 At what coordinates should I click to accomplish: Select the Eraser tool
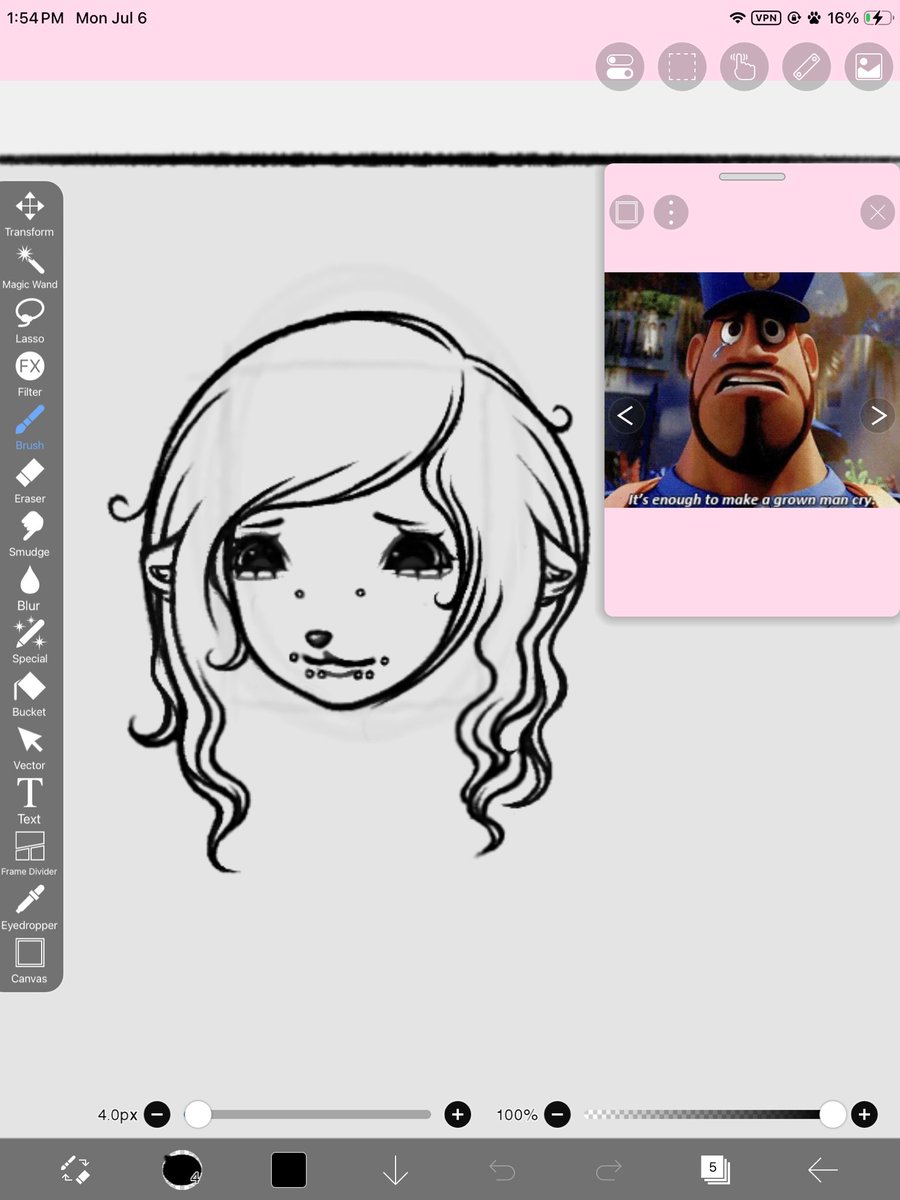[29, 481]
